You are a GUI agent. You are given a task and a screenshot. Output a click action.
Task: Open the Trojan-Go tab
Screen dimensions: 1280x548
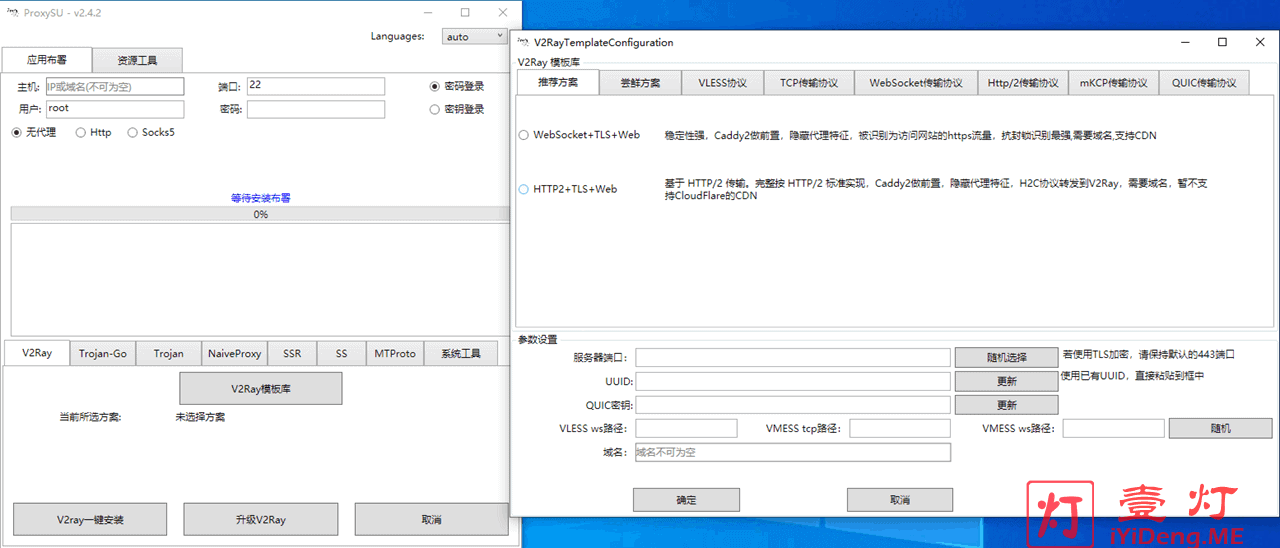click(x=103, y=353)
